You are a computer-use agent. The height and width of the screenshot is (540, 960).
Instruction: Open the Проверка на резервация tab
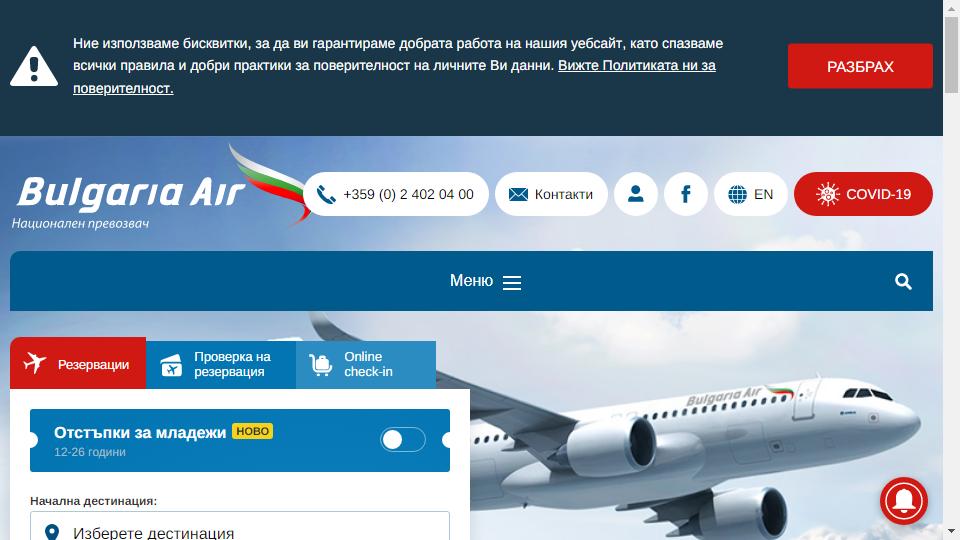point(221,364)
